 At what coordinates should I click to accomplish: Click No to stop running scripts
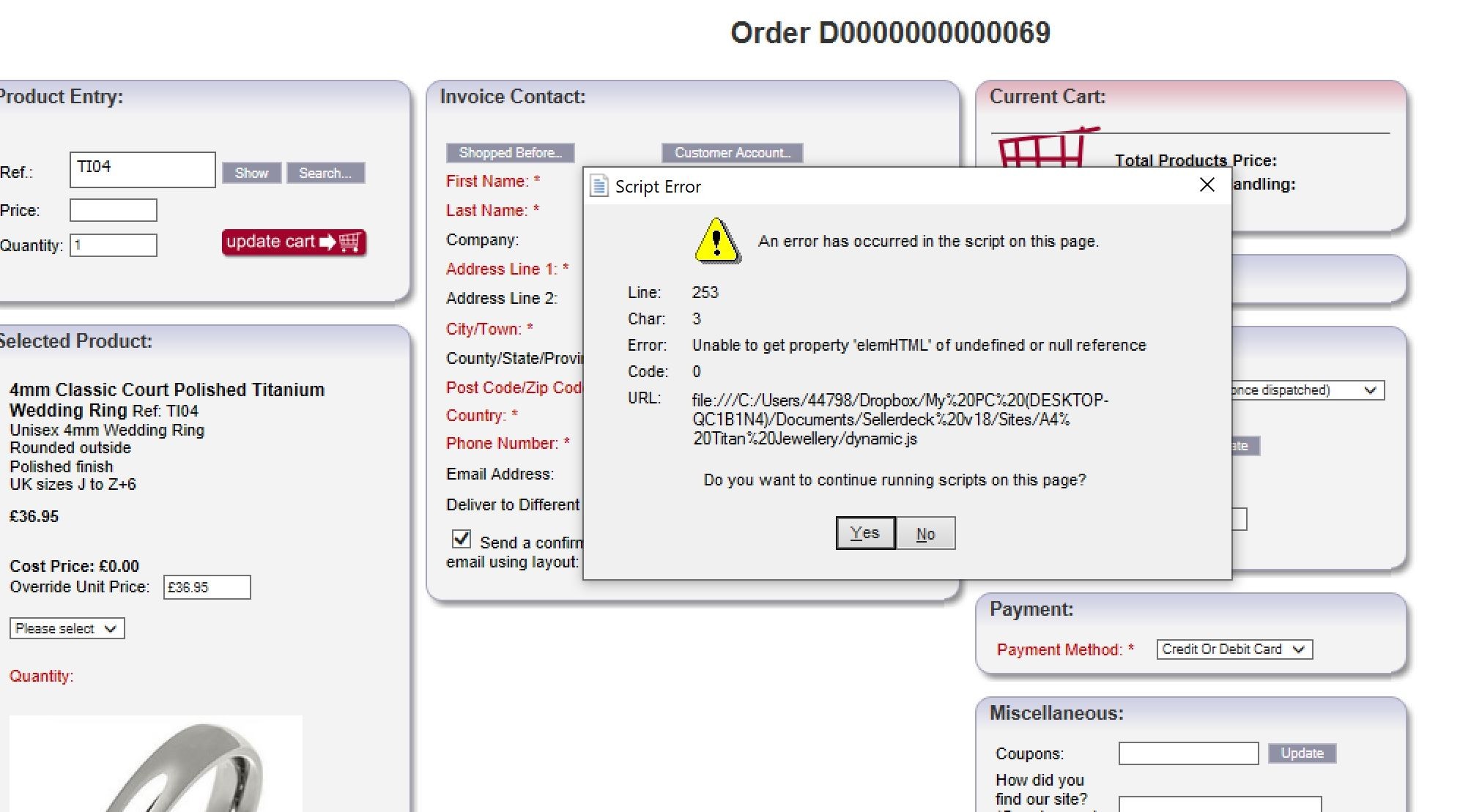click(x=925, y=534)
